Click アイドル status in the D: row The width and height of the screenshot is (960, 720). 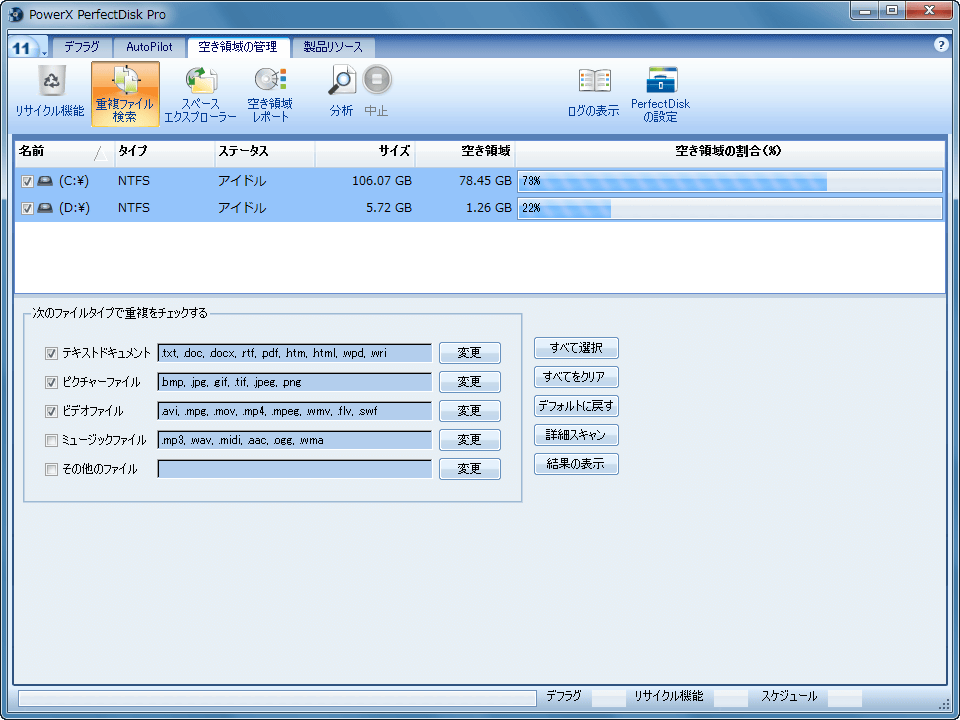(x=242, y=208)
